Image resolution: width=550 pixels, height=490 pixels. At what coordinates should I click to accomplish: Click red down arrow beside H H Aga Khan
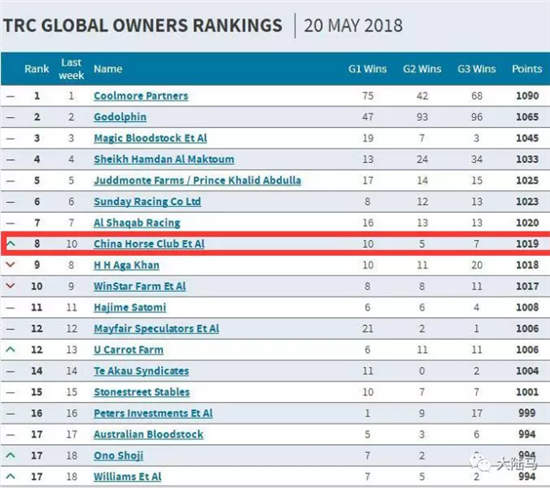point(11,264)
